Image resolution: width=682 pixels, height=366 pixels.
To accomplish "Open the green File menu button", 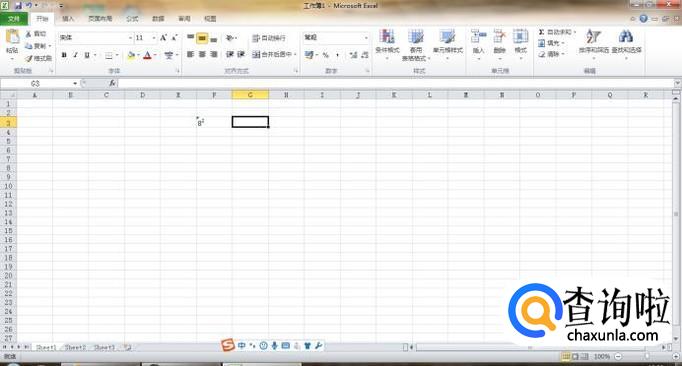I will pos(14,19).
